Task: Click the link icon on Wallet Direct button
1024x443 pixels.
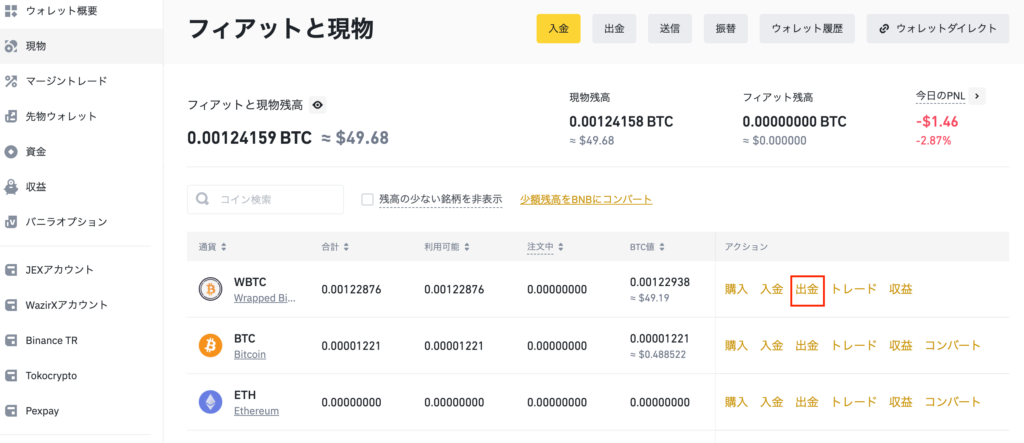Action: (x=884, y=29)
